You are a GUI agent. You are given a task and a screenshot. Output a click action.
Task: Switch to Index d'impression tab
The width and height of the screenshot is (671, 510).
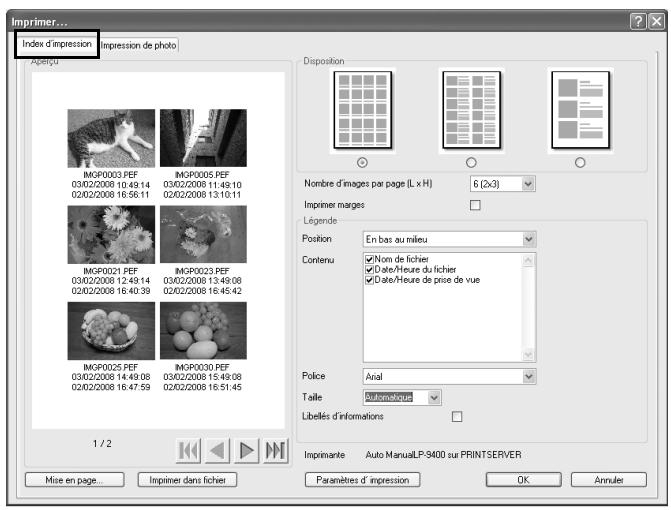tap(57, 44)
